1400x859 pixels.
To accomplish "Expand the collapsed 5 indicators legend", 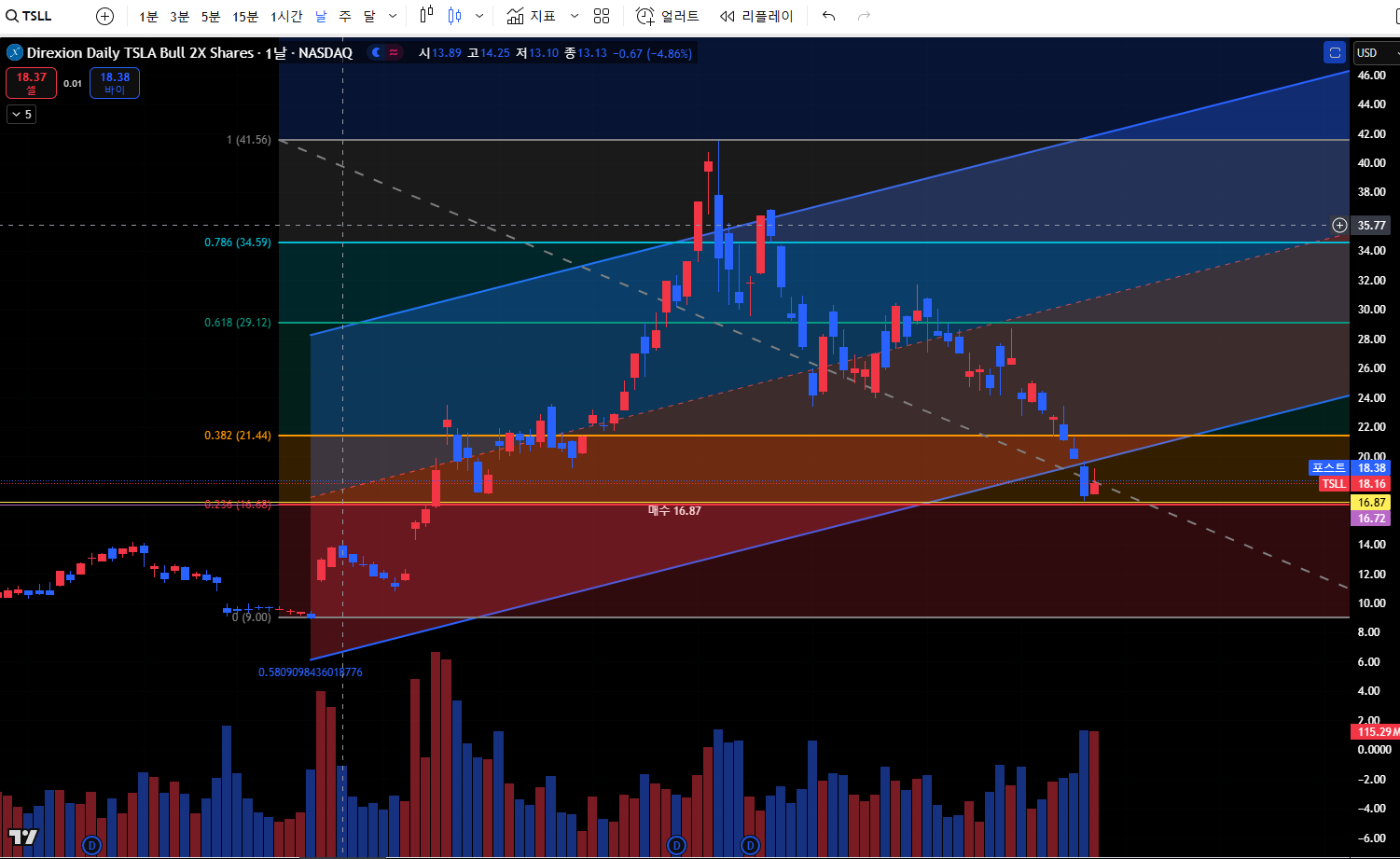I will tap(21, 114).
